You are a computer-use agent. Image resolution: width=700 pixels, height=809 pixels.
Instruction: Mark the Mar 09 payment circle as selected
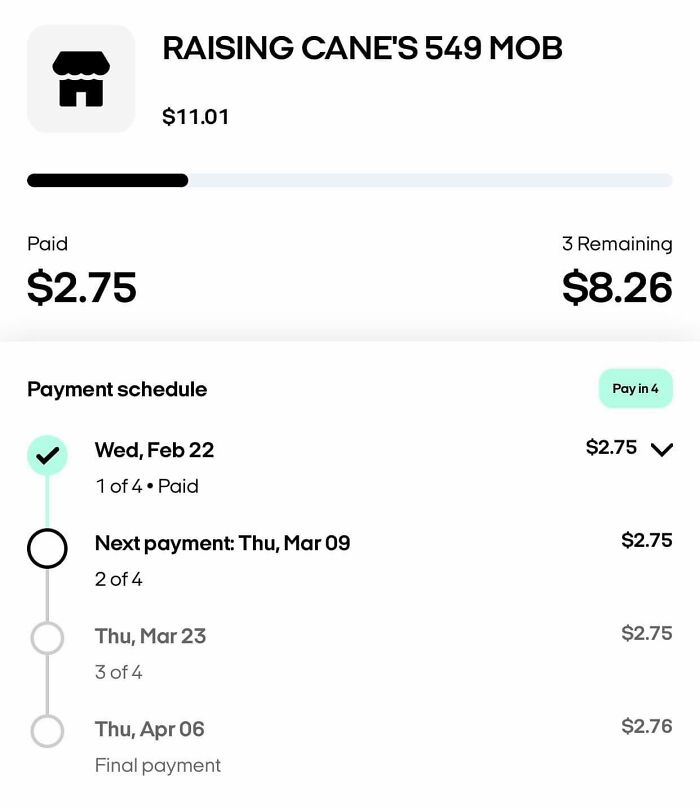[x=47, y=548]
